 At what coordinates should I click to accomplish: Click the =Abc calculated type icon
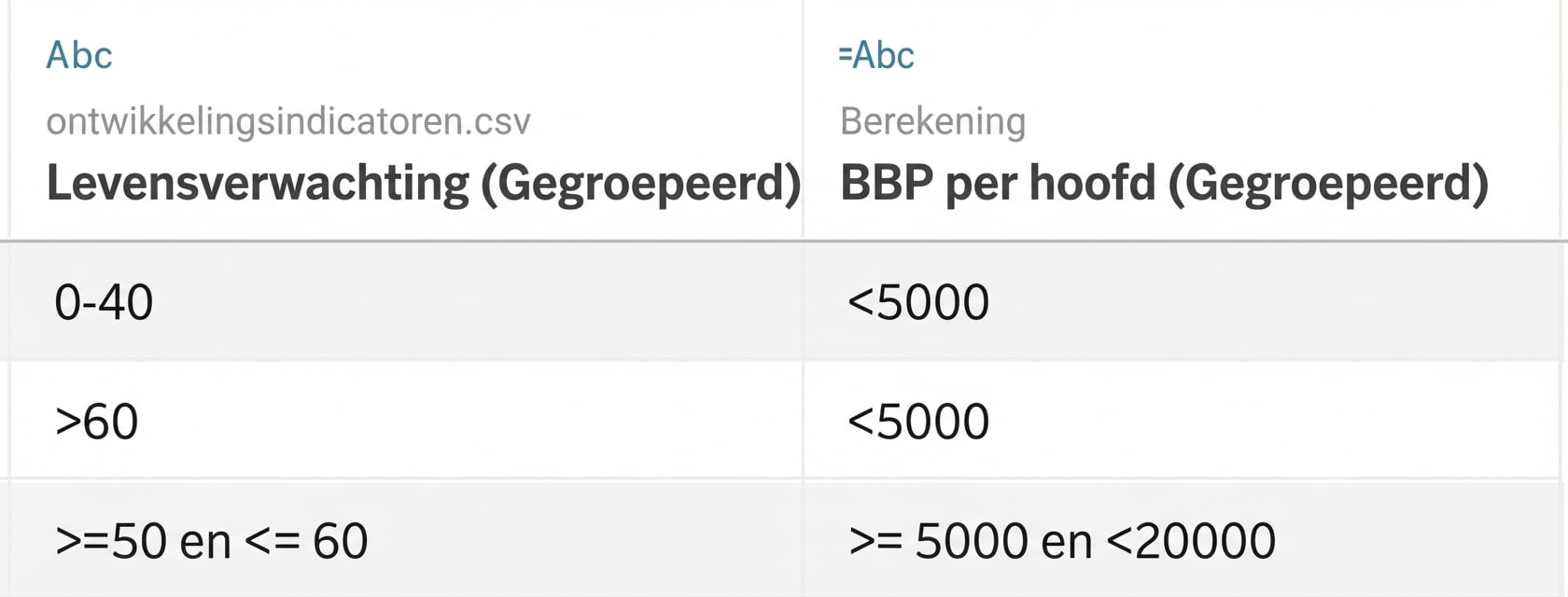coord(876,55)
